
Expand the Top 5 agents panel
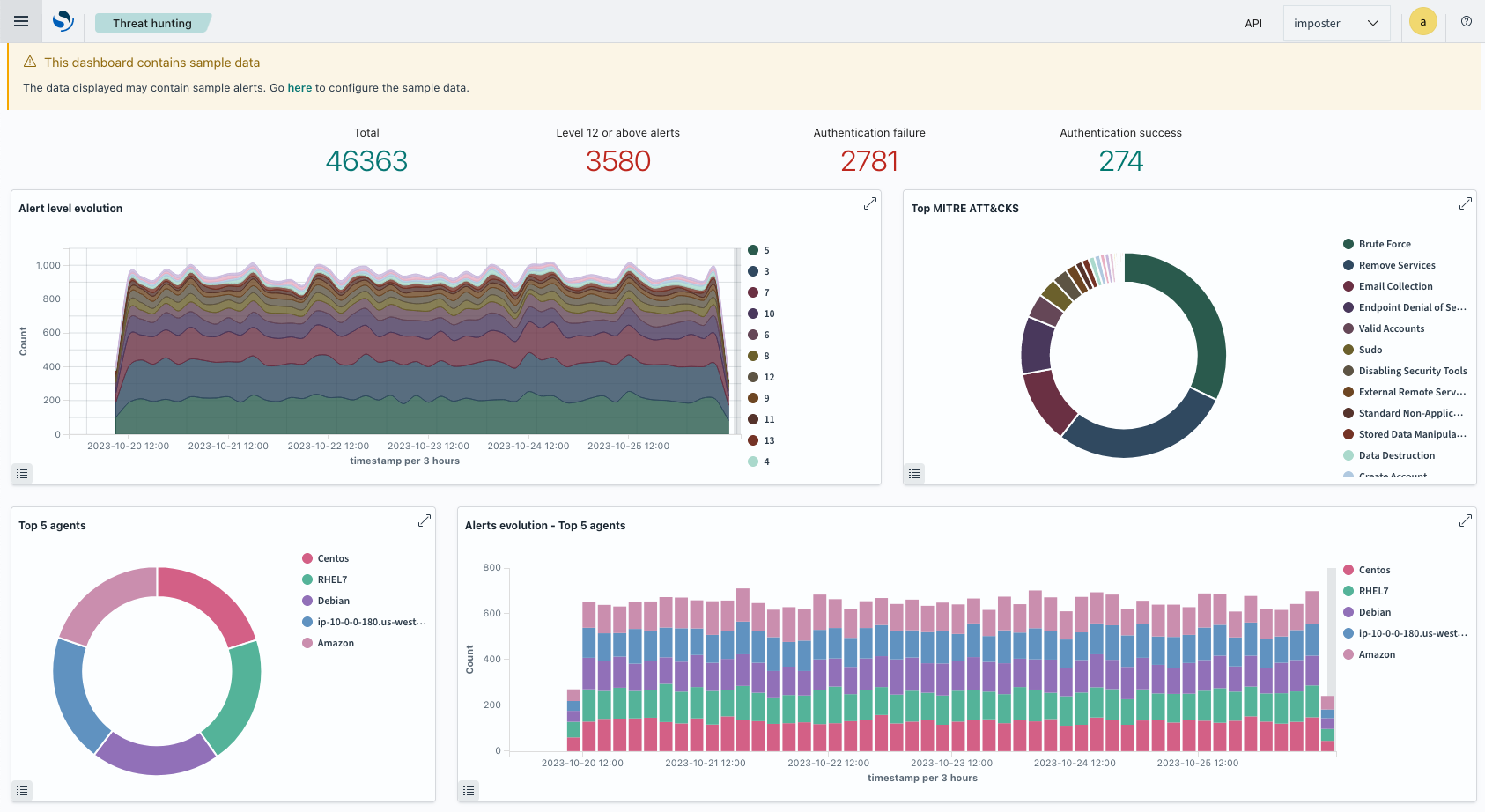[x=425, y=520]
